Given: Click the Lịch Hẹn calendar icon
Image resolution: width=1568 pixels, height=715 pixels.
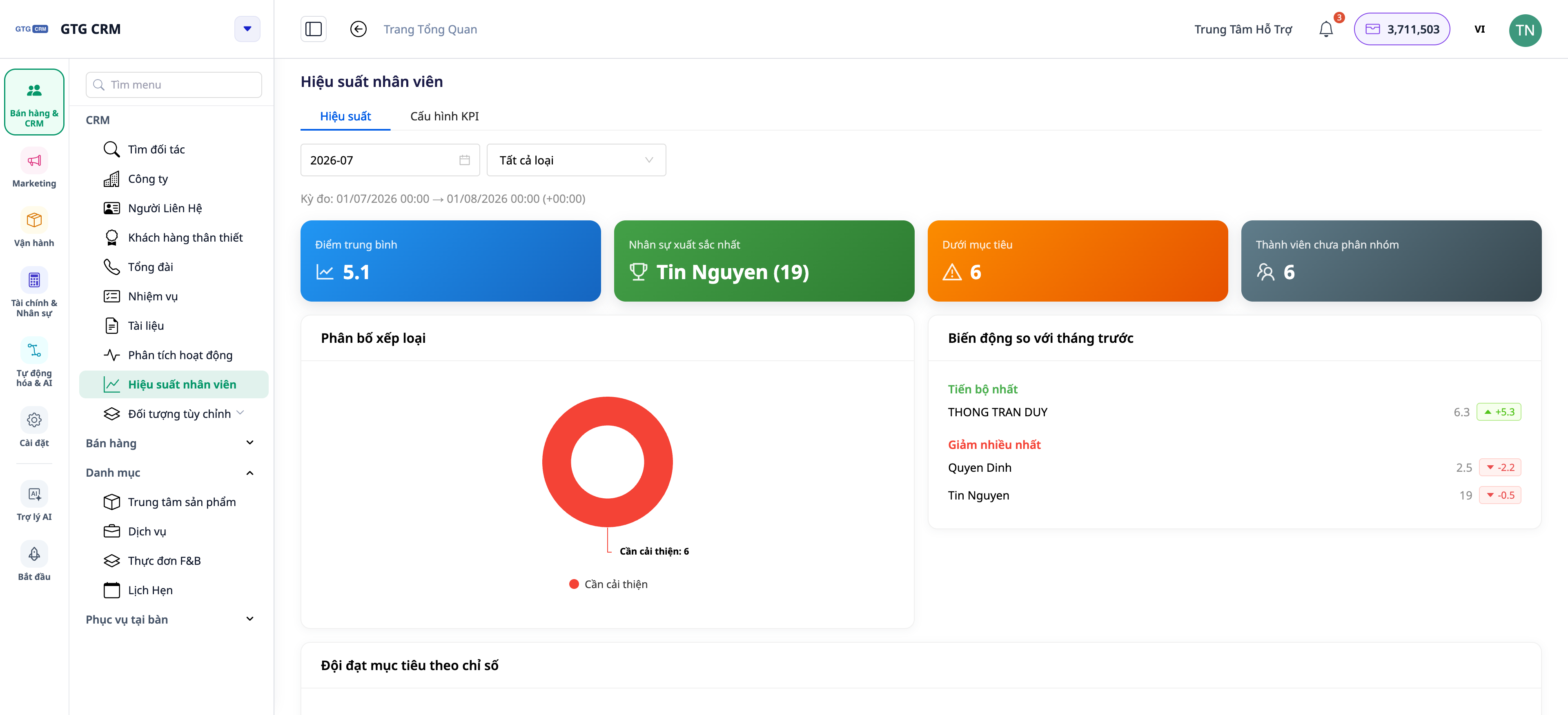Looking at the screenshot, I should click(x=111, y=590).
